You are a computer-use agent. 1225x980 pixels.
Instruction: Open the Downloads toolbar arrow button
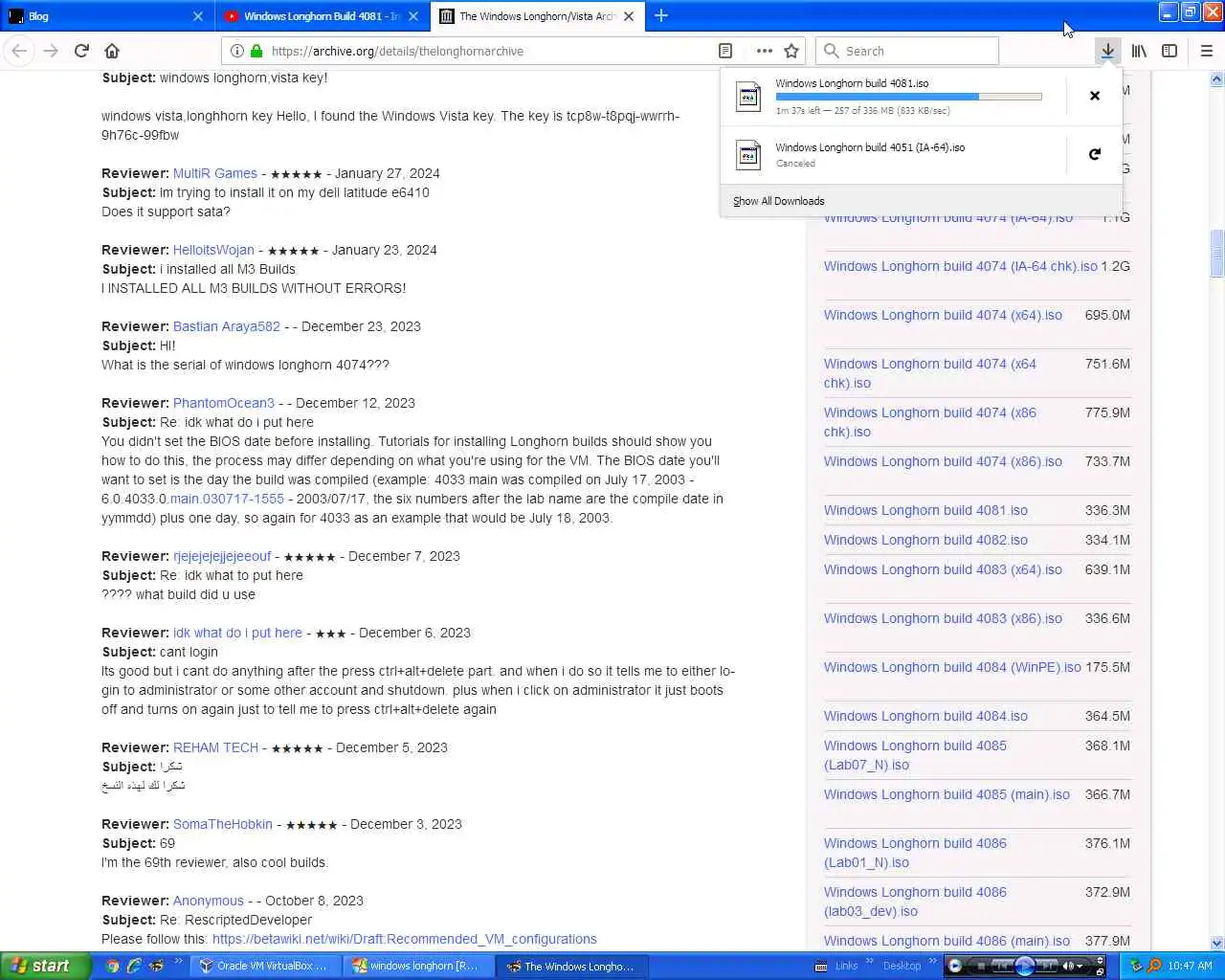(1107, 51)
